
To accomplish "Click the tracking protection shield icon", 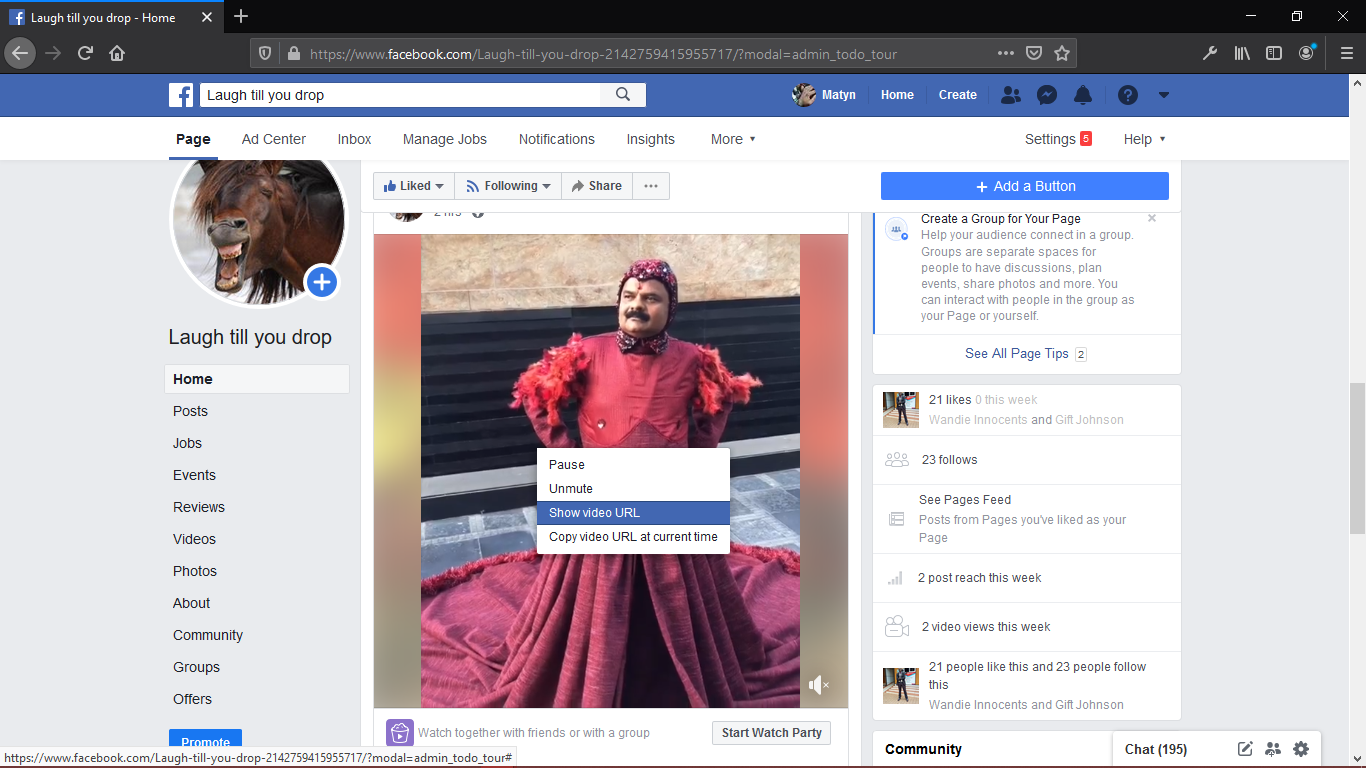I will point(265,53).
